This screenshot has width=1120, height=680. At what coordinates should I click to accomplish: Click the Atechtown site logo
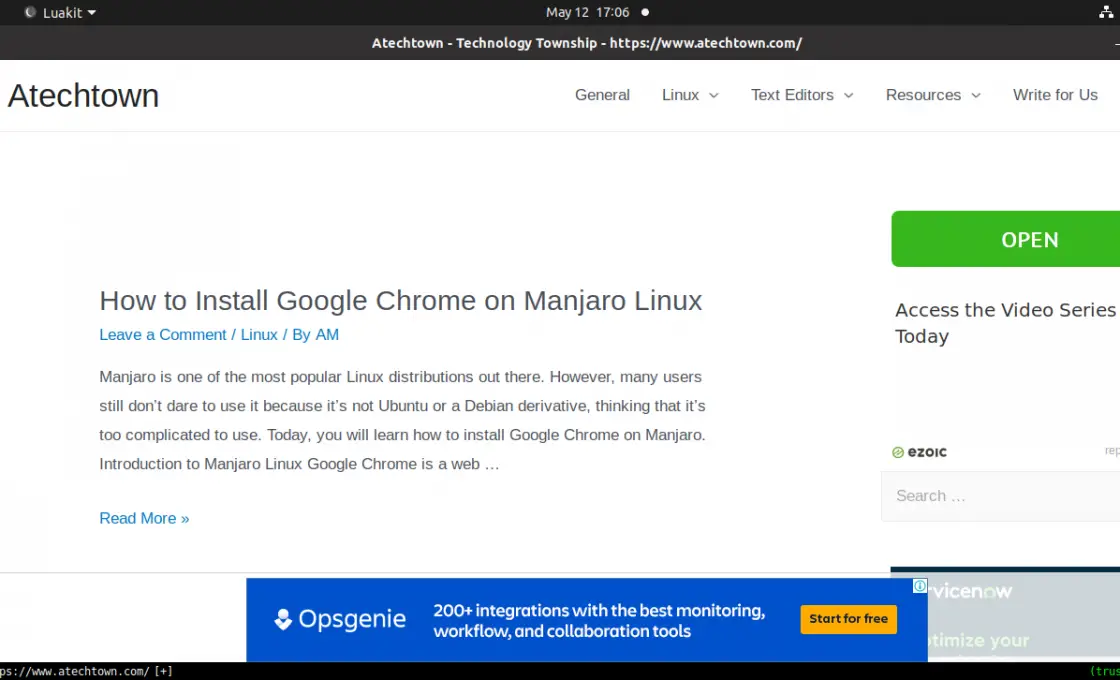pos(84,96)
